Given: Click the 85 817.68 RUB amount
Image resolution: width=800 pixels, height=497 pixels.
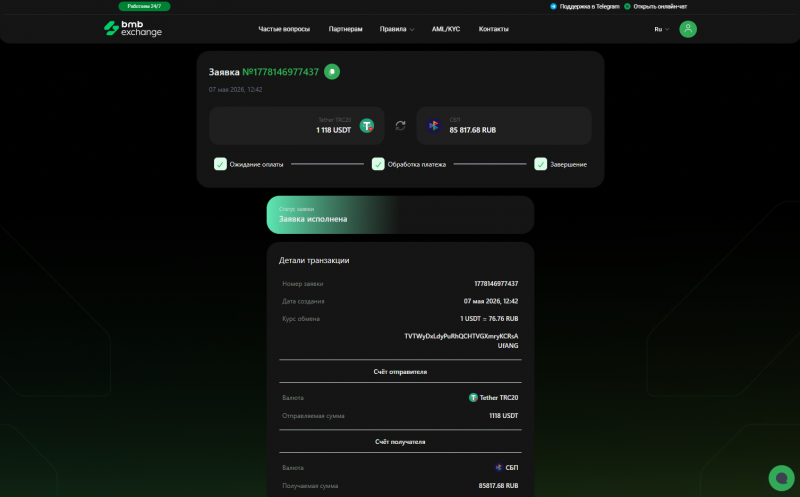Looking at the screenshot, I should click(472, 130).
